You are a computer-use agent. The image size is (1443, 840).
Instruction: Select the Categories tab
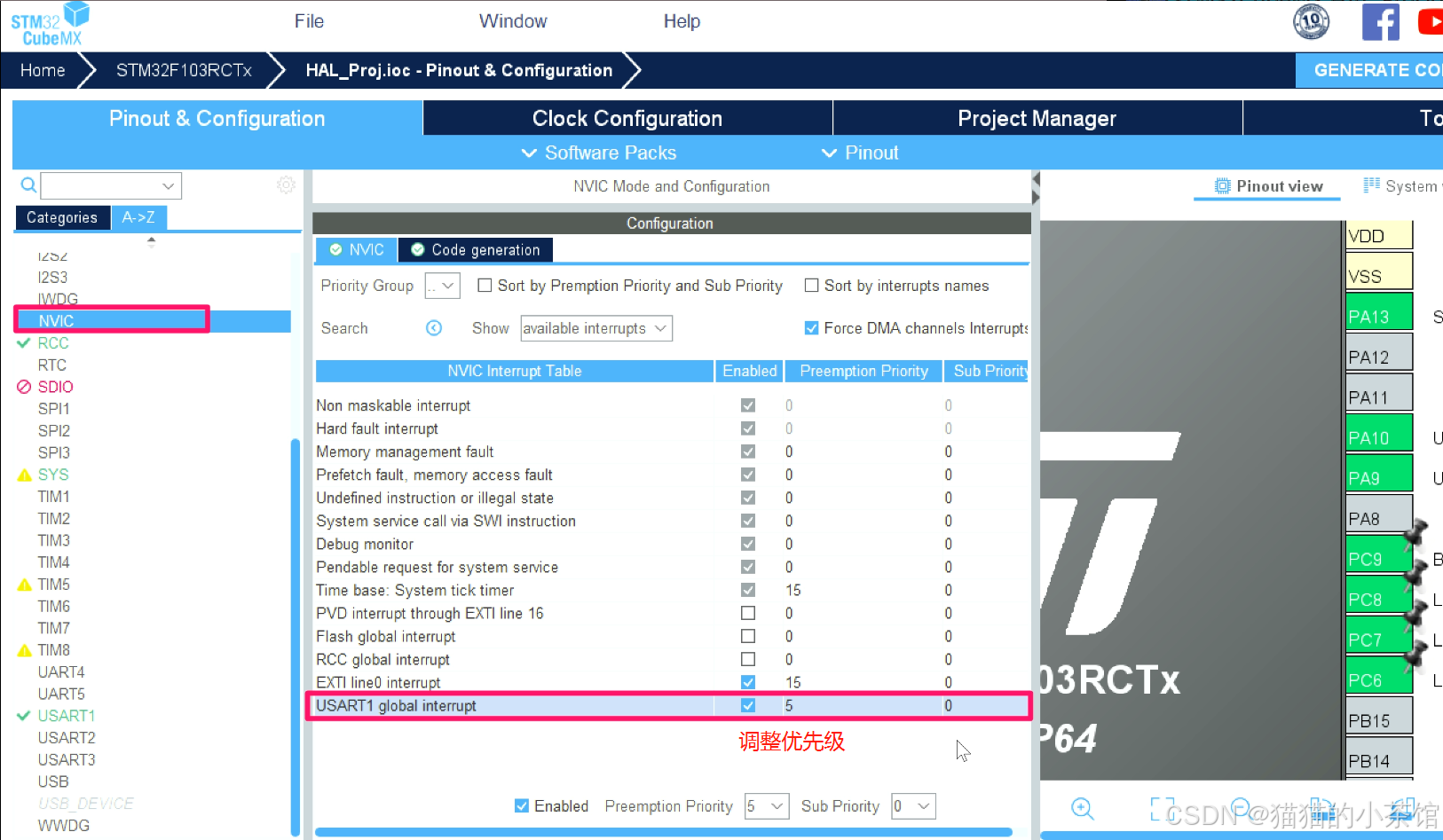click(62, 217)
